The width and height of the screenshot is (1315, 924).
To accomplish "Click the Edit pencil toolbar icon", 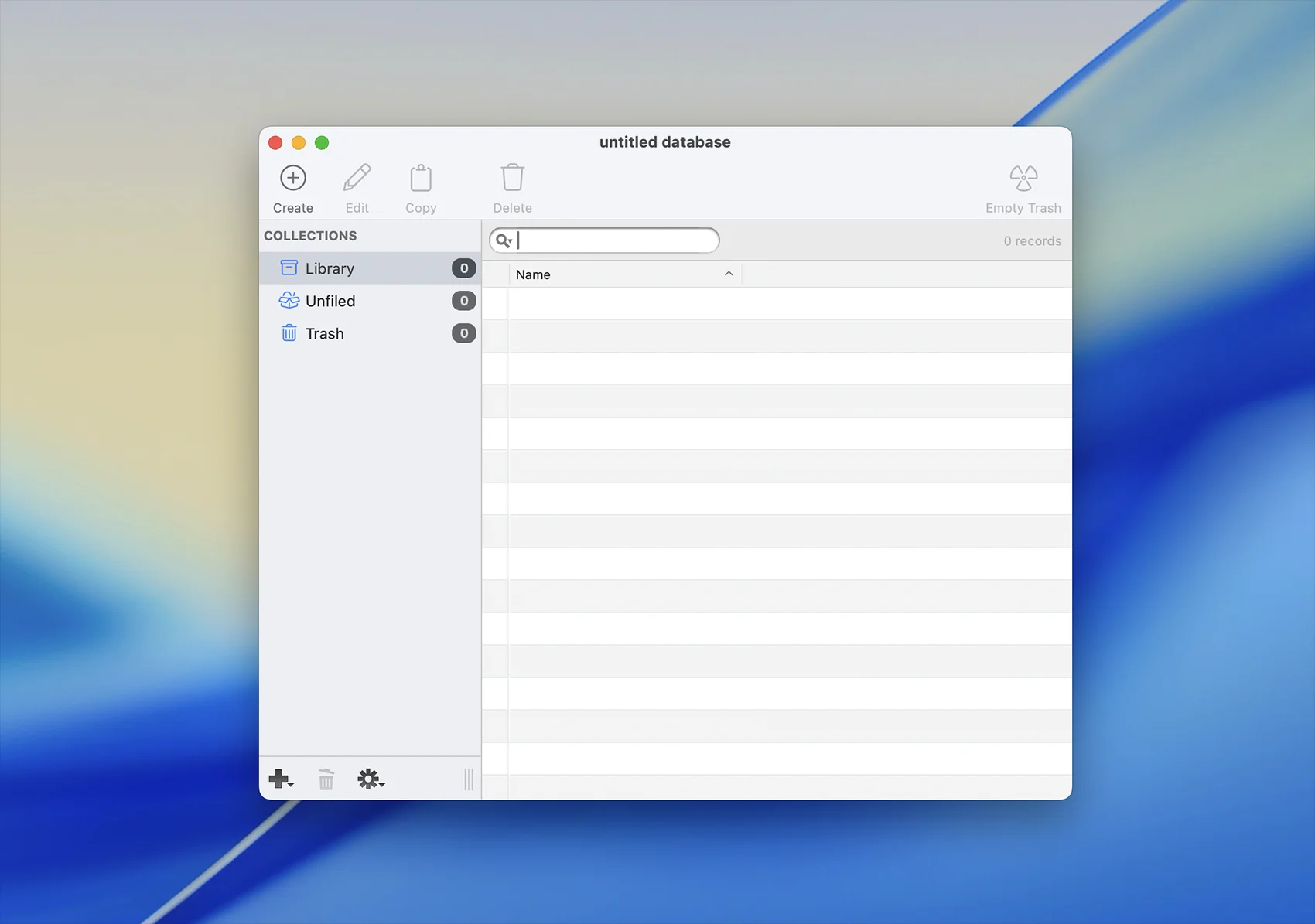I will point(357,179).
